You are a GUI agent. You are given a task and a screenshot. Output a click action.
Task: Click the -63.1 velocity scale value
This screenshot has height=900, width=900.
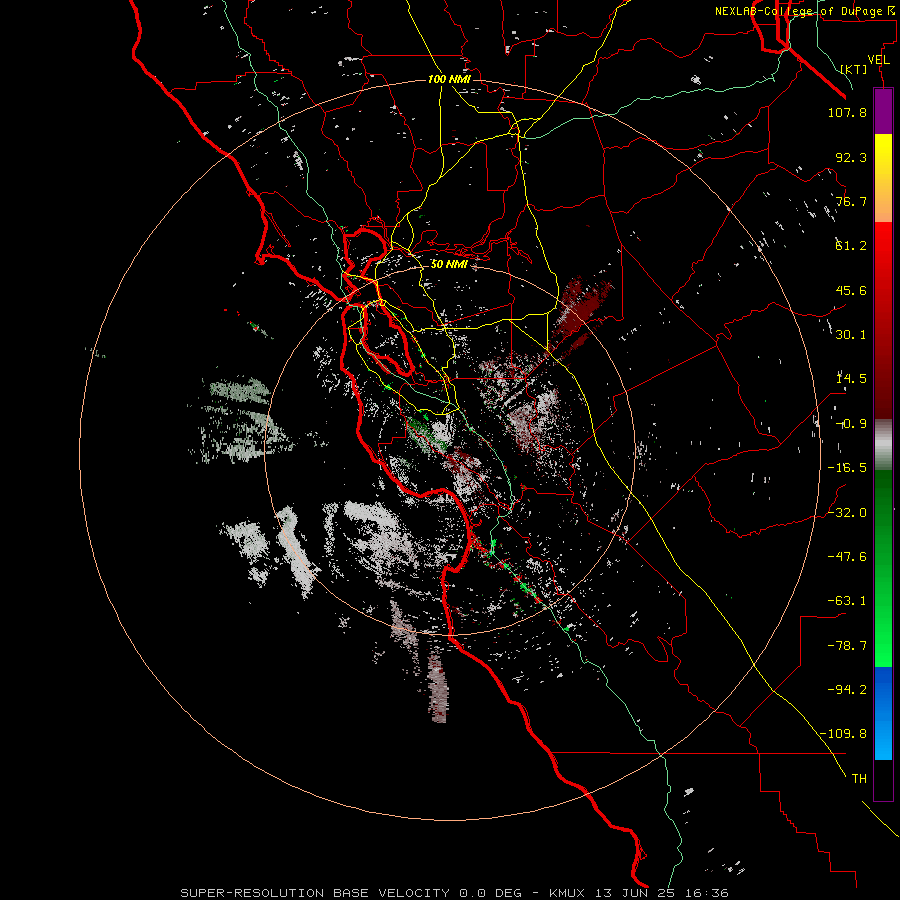pos(847,601)
